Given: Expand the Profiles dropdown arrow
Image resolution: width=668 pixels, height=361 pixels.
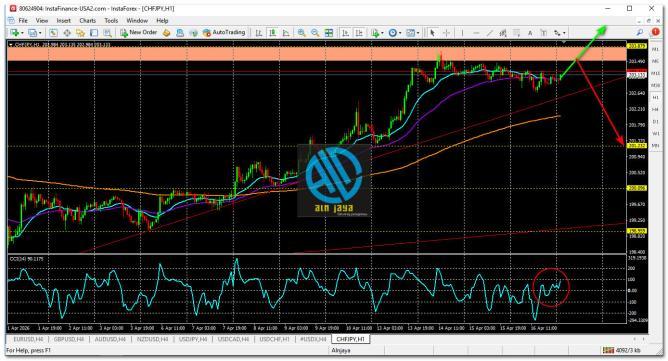Looking at the screenshot, I should coord(40,33).
